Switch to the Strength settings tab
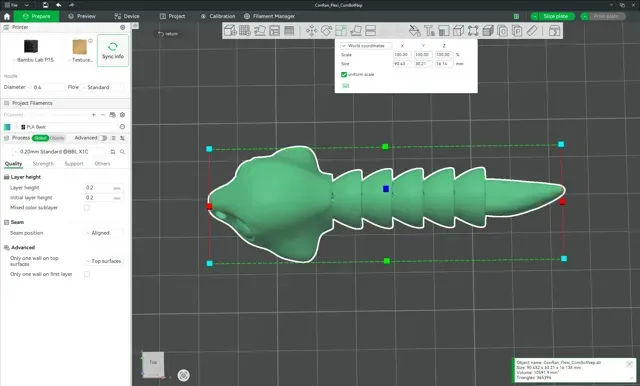640x386 pixels. (x=43, y=164)
